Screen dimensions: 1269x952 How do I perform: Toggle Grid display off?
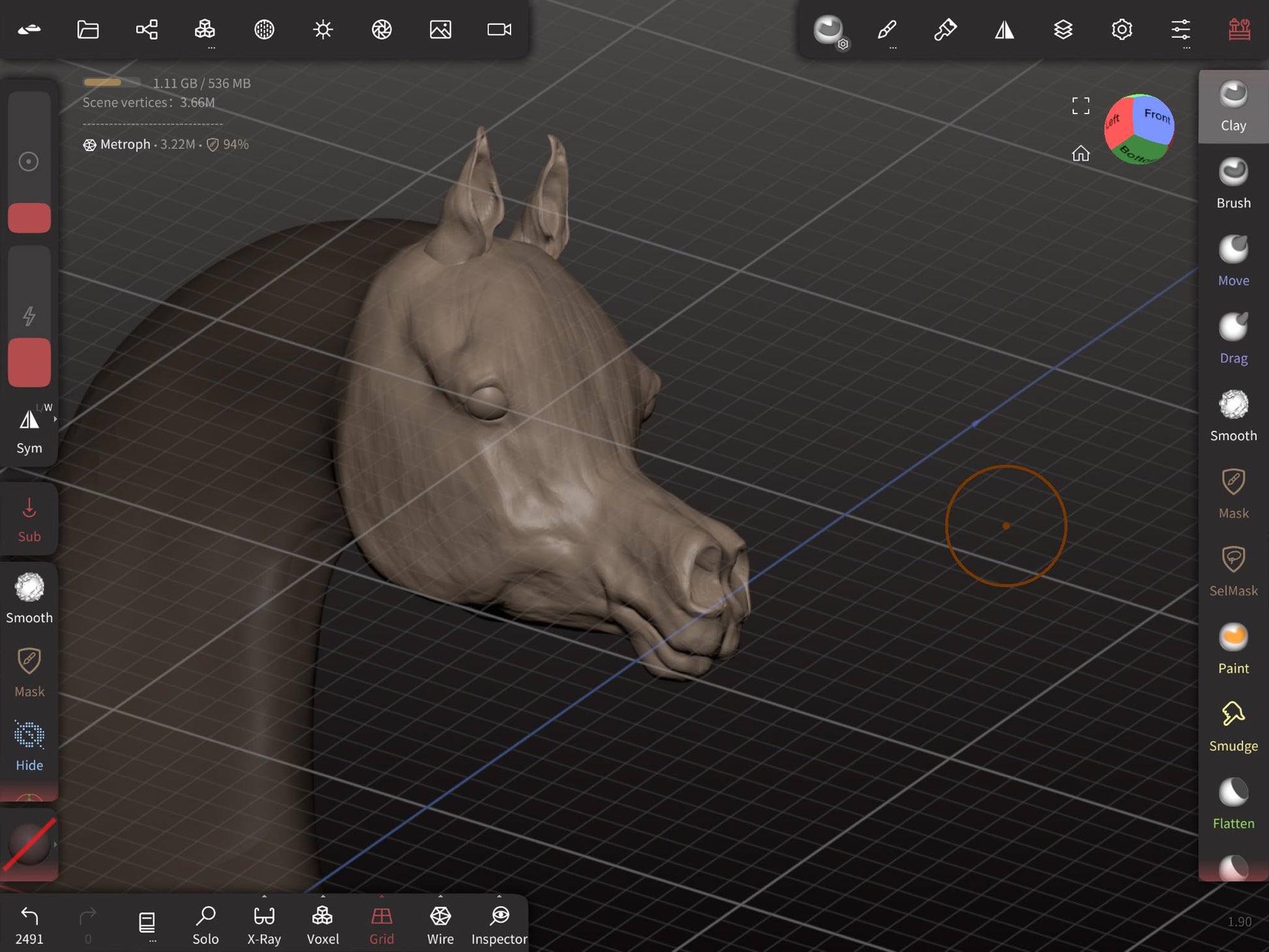point(381,924)
